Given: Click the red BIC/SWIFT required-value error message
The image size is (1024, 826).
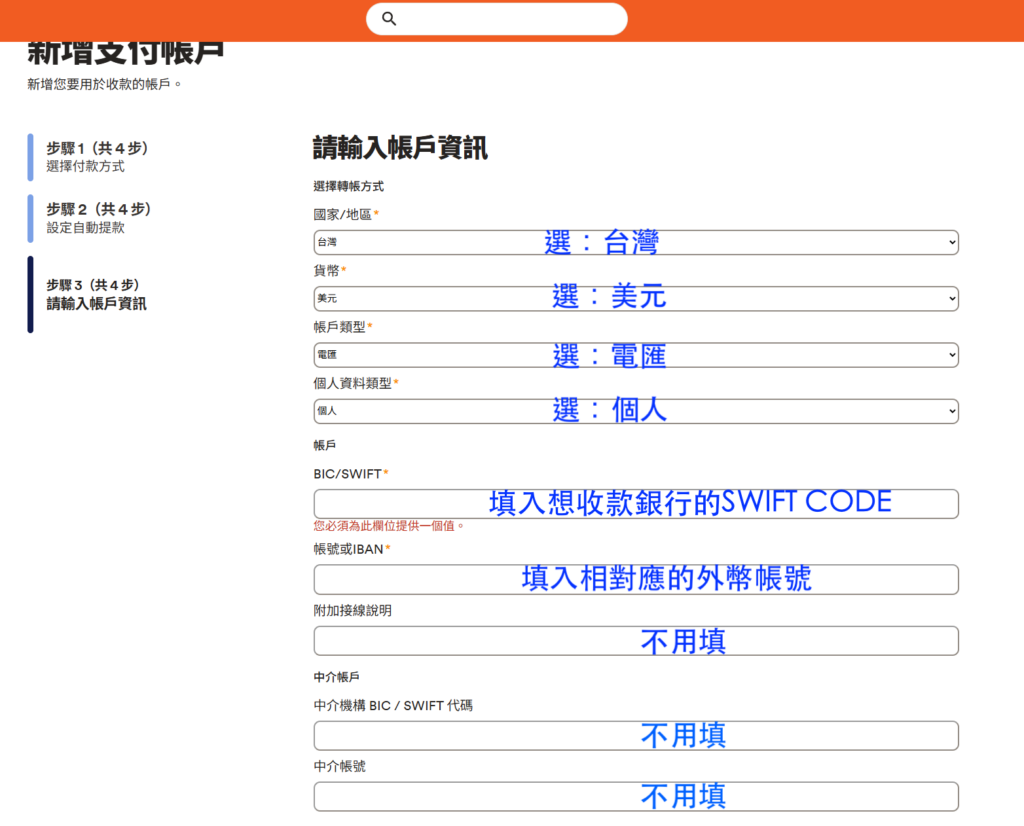Looking at the screenshot, I should pos(389,525).
